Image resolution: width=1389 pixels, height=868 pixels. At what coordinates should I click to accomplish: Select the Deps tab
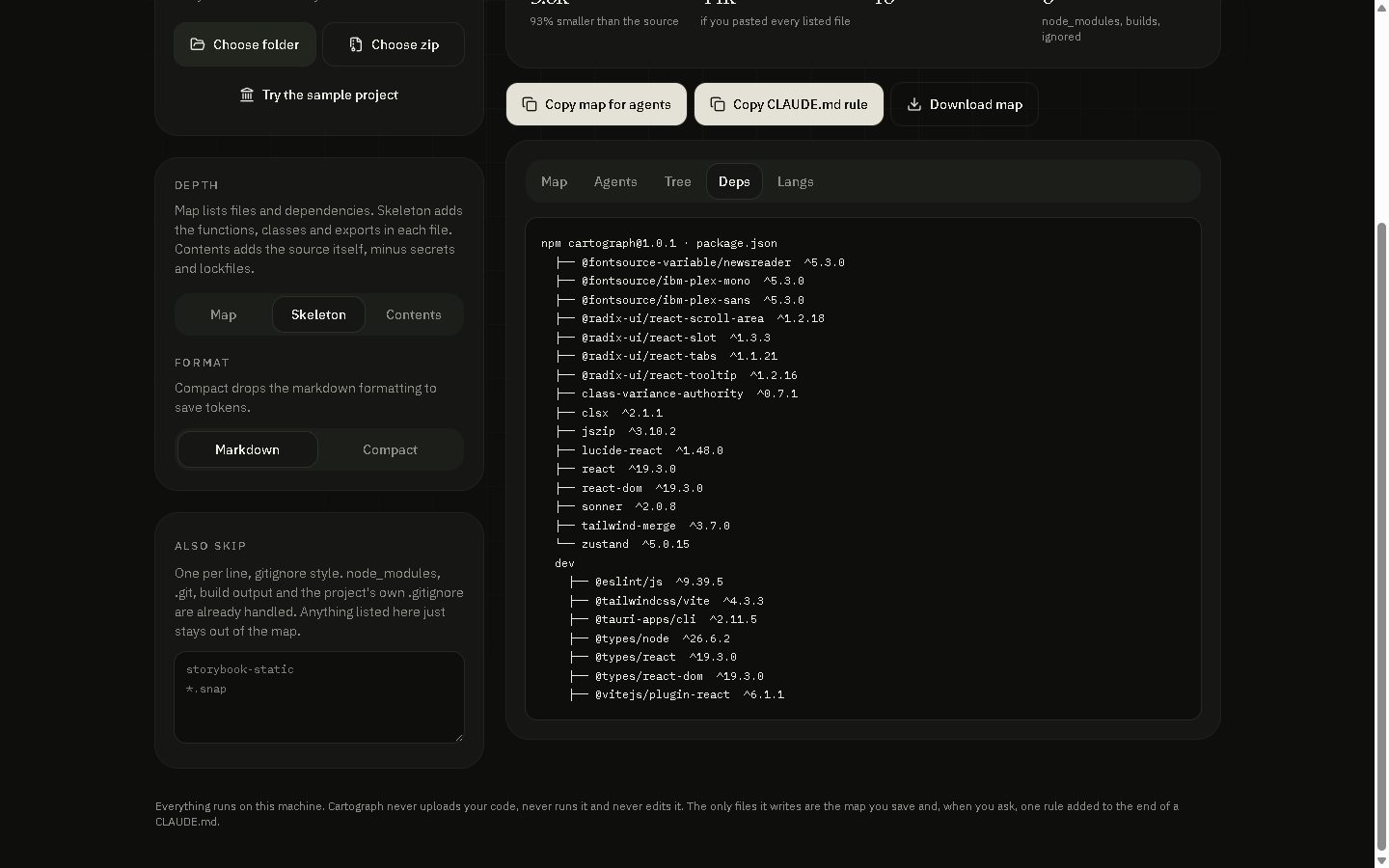[734, 181]
